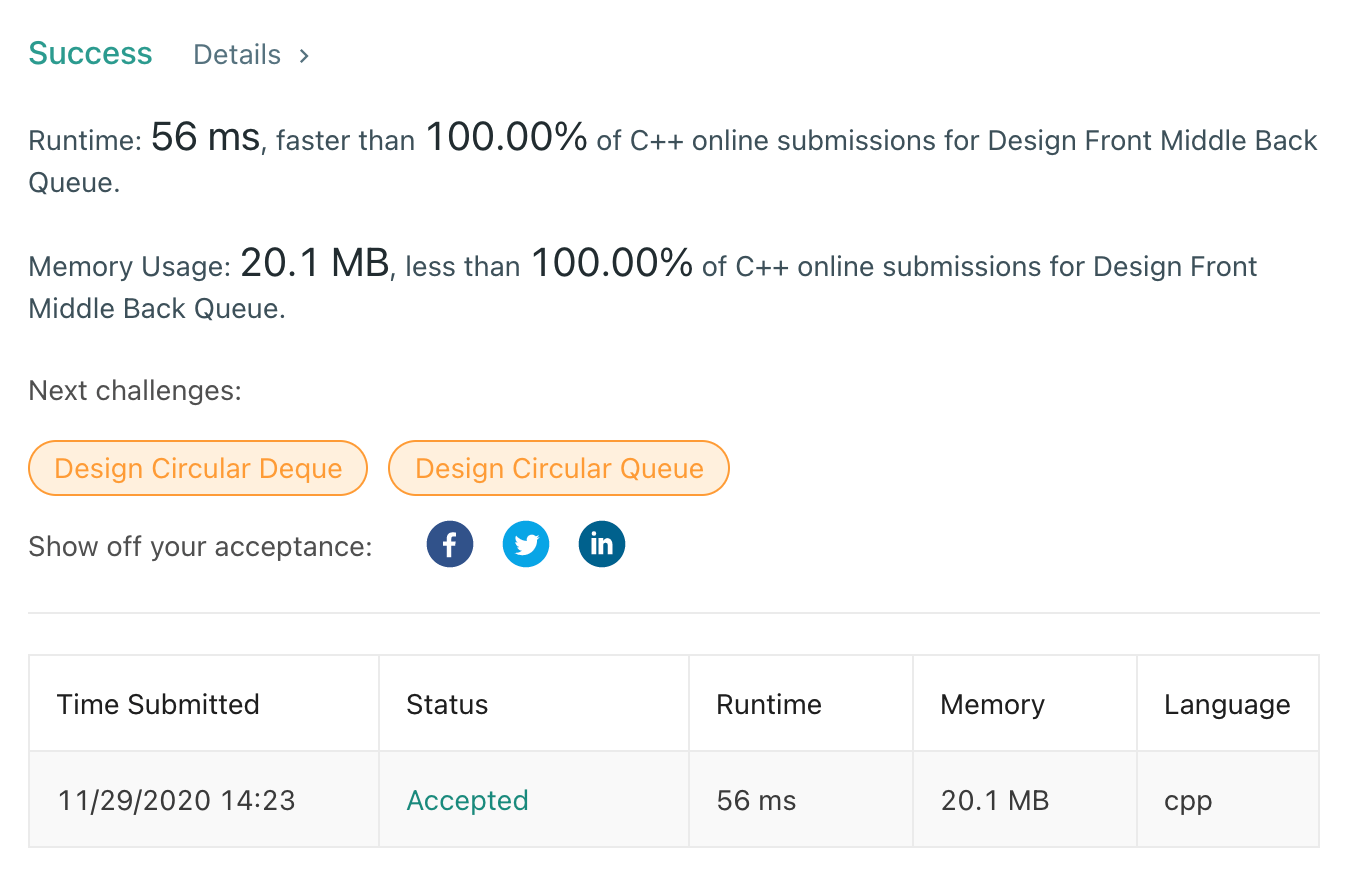Image resolution: width=1350 pixels, height=878 pixels.
Task: Open the Design Circular Queue challenge
Action: (558, 467)
